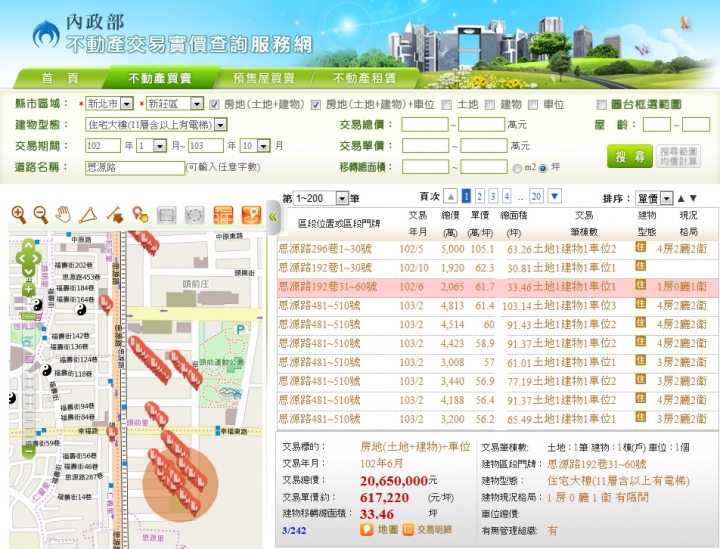Viewport: 720px width, 549px height.
Task: Click the green 搜尋 search button
Action: (630, 157)
